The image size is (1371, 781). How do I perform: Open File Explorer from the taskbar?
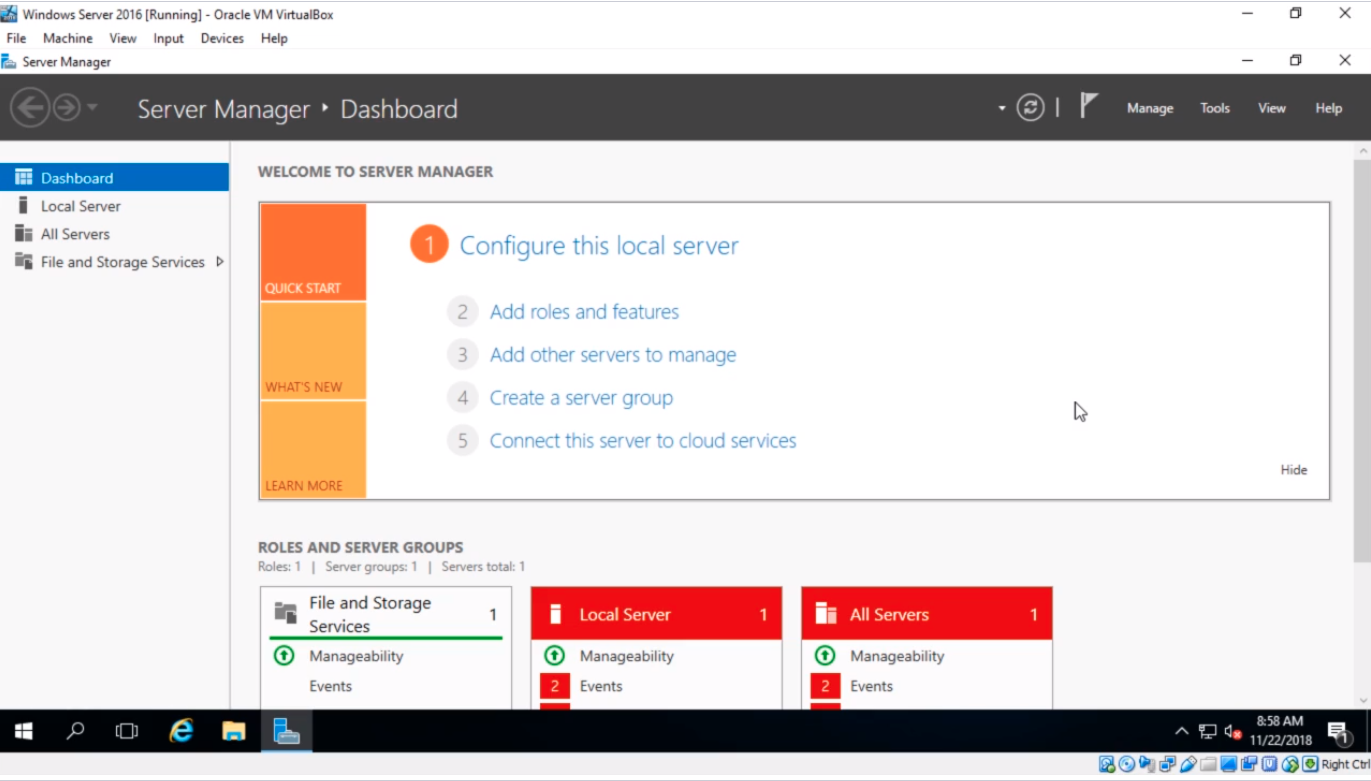tap(234, 731)
